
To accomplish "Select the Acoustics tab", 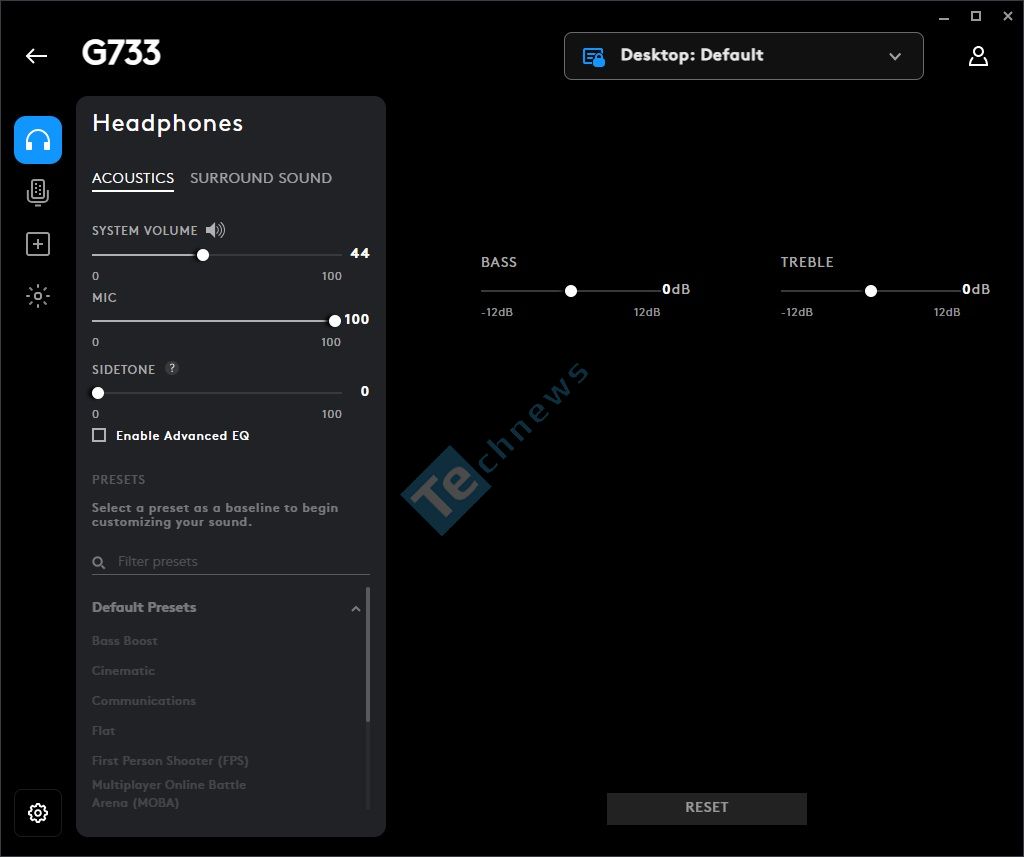I will coord(133,178).
